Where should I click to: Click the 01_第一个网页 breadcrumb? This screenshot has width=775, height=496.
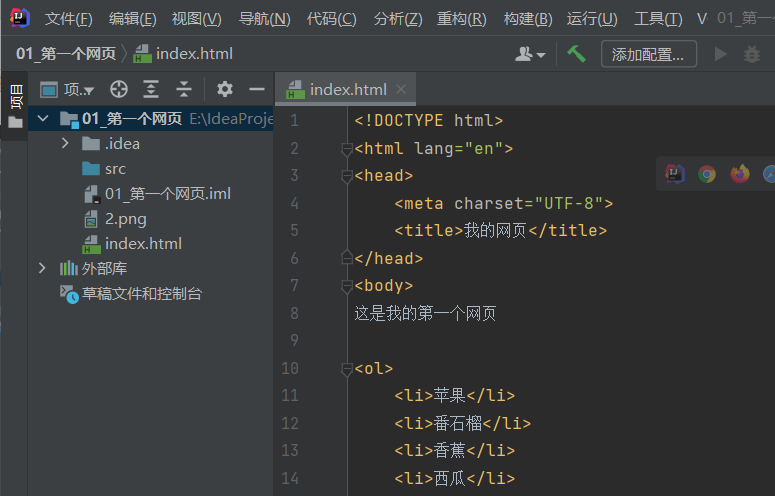coord(66,53)
